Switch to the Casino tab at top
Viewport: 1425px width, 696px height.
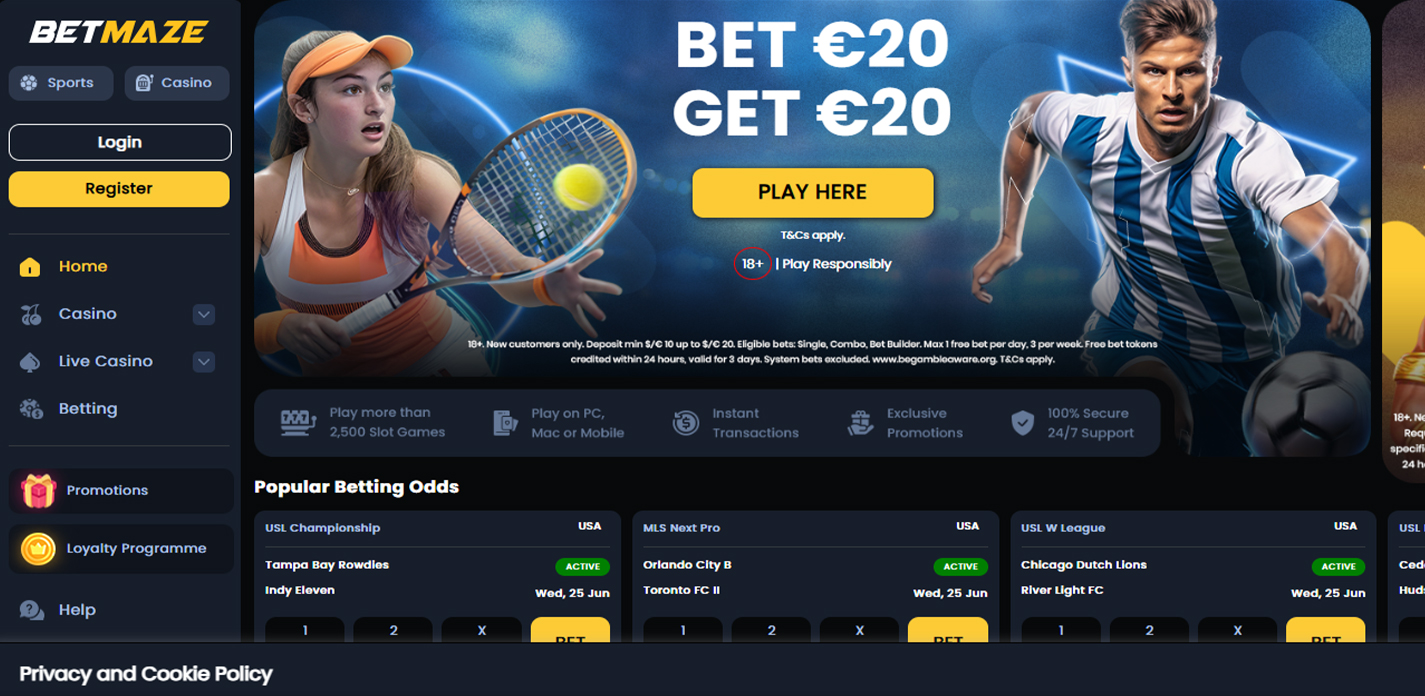(177, 83)
